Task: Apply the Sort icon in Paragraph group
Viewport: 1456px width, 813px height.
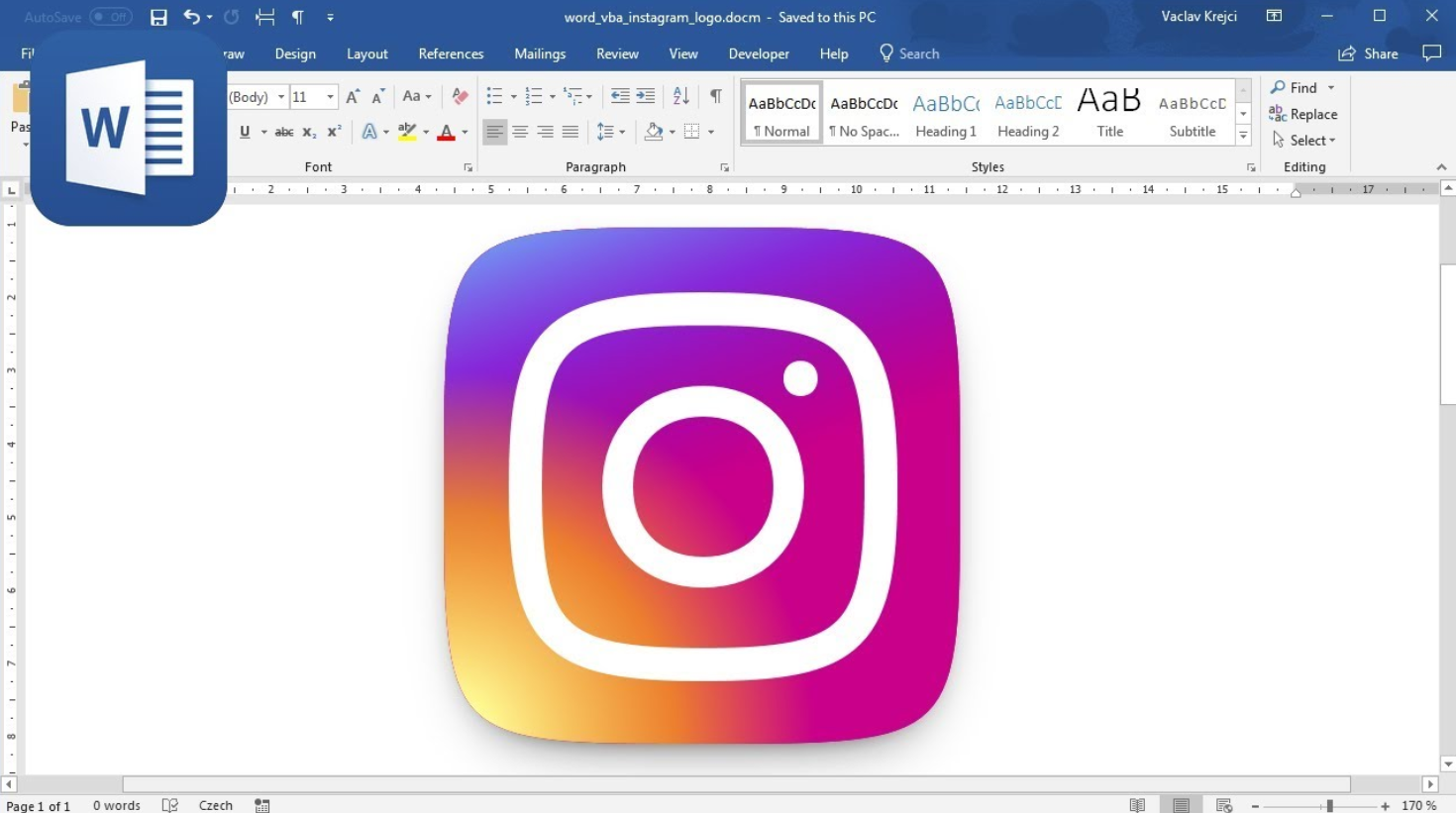Action: pyautogui.click(x=680, y=95)
